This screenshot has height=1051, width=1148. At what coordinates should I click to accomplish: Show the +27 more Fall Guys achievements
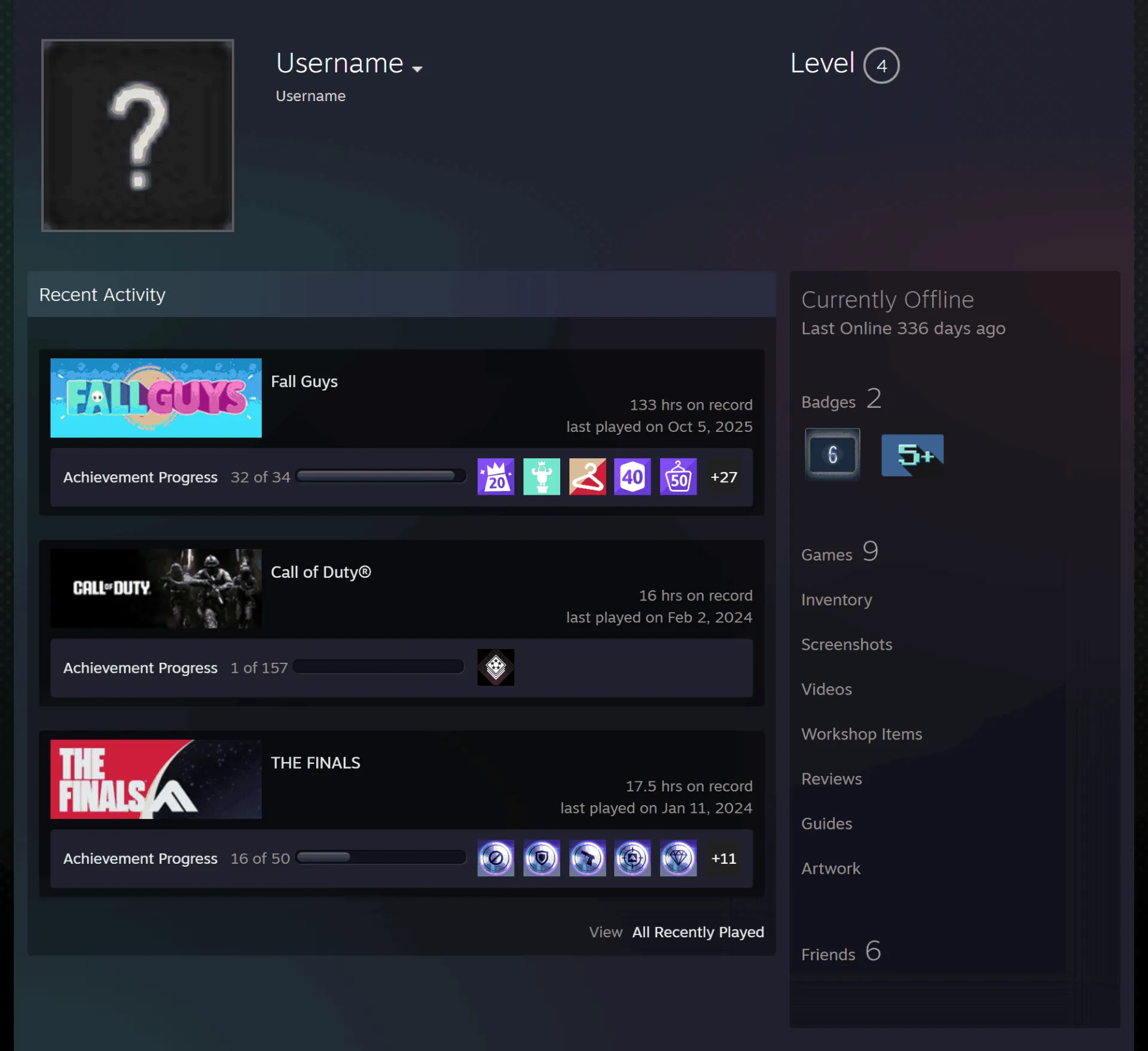pos(723,477)
